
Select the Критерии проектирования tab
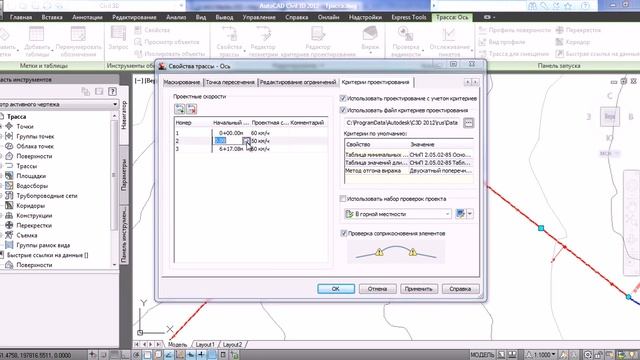click(376, 82)
